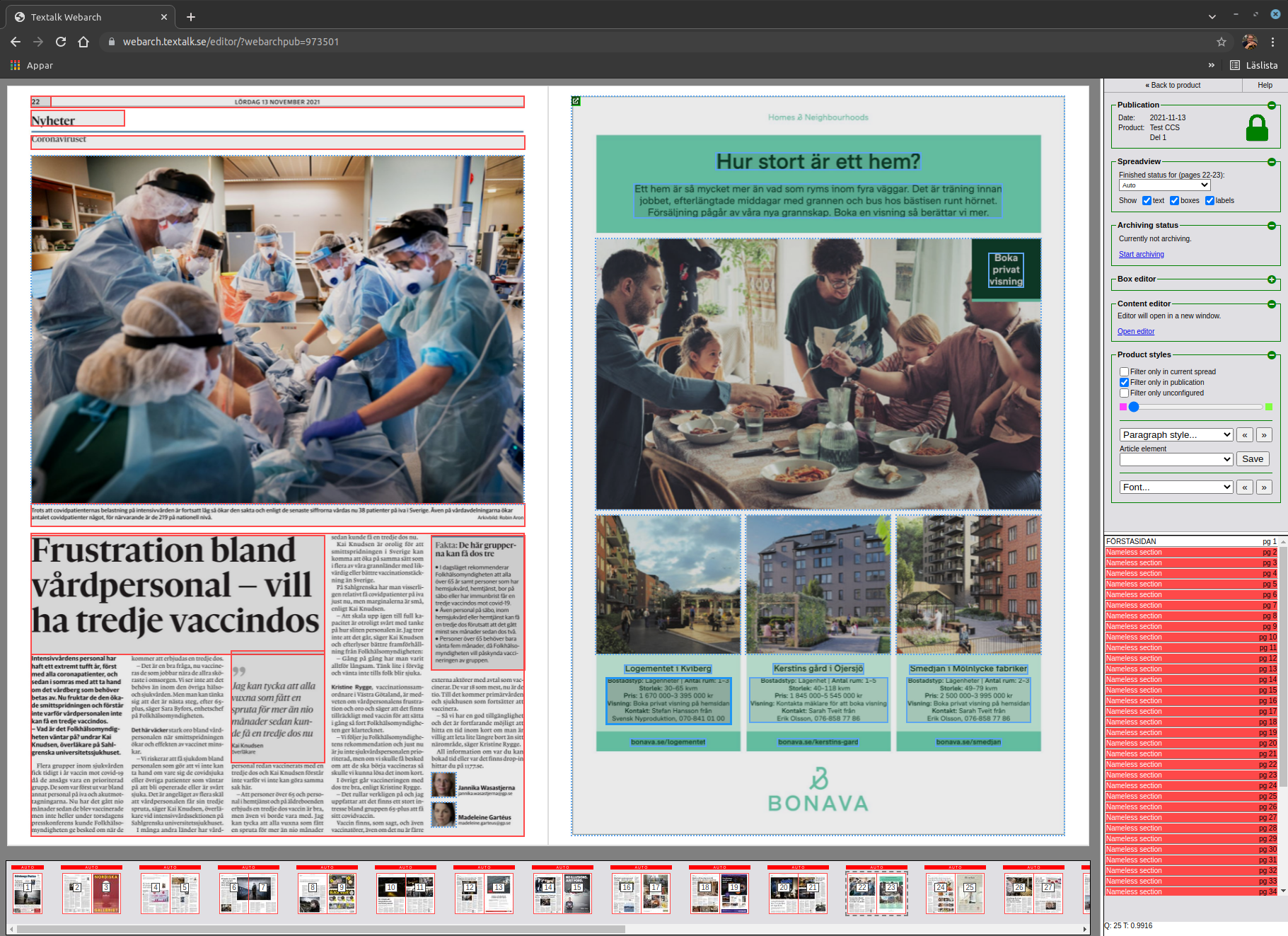Screen dimensions: 1288x936
Task: Collapse the Product styles panel
Action: (1272, 355)
